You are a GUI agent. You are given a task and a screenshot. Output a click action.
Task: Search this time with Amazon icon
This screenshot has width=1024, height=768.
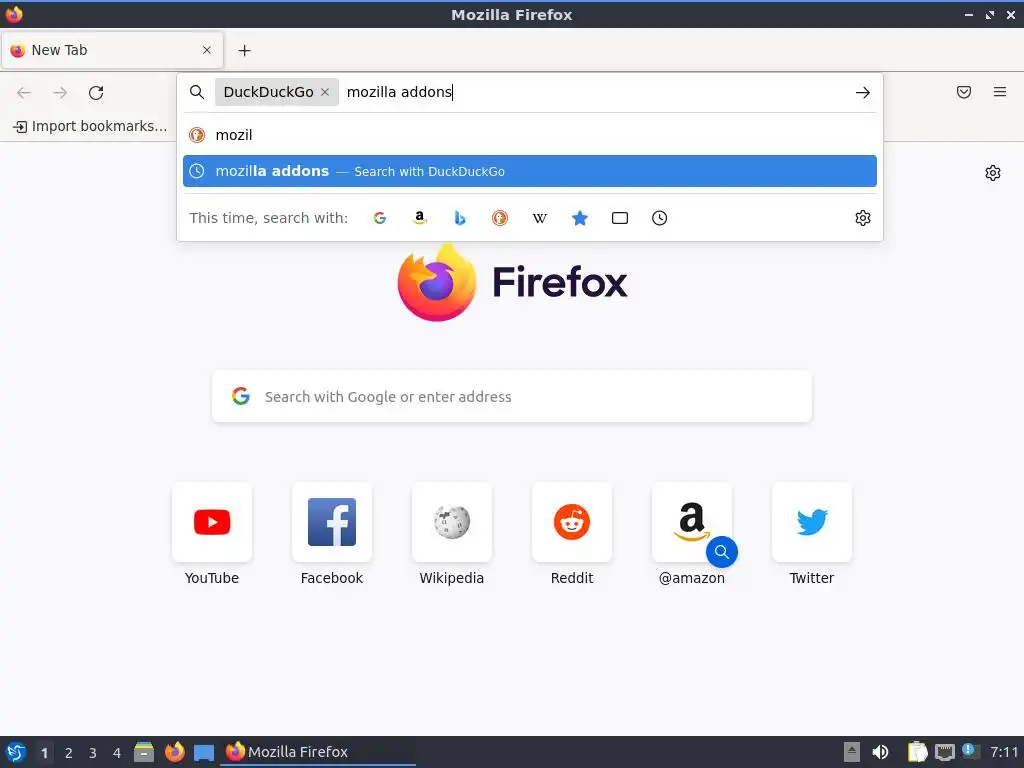coord(420,218)
